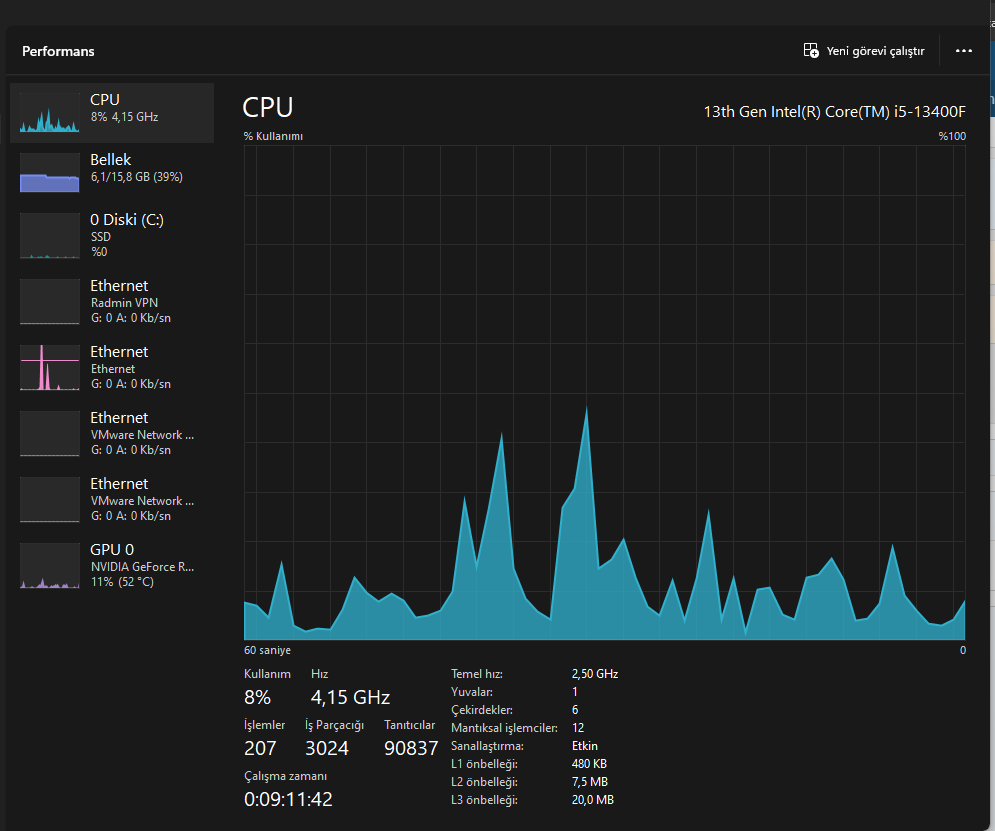
Task: Click the İş Parçacığı value '3024'
Action: pos(327,748)
